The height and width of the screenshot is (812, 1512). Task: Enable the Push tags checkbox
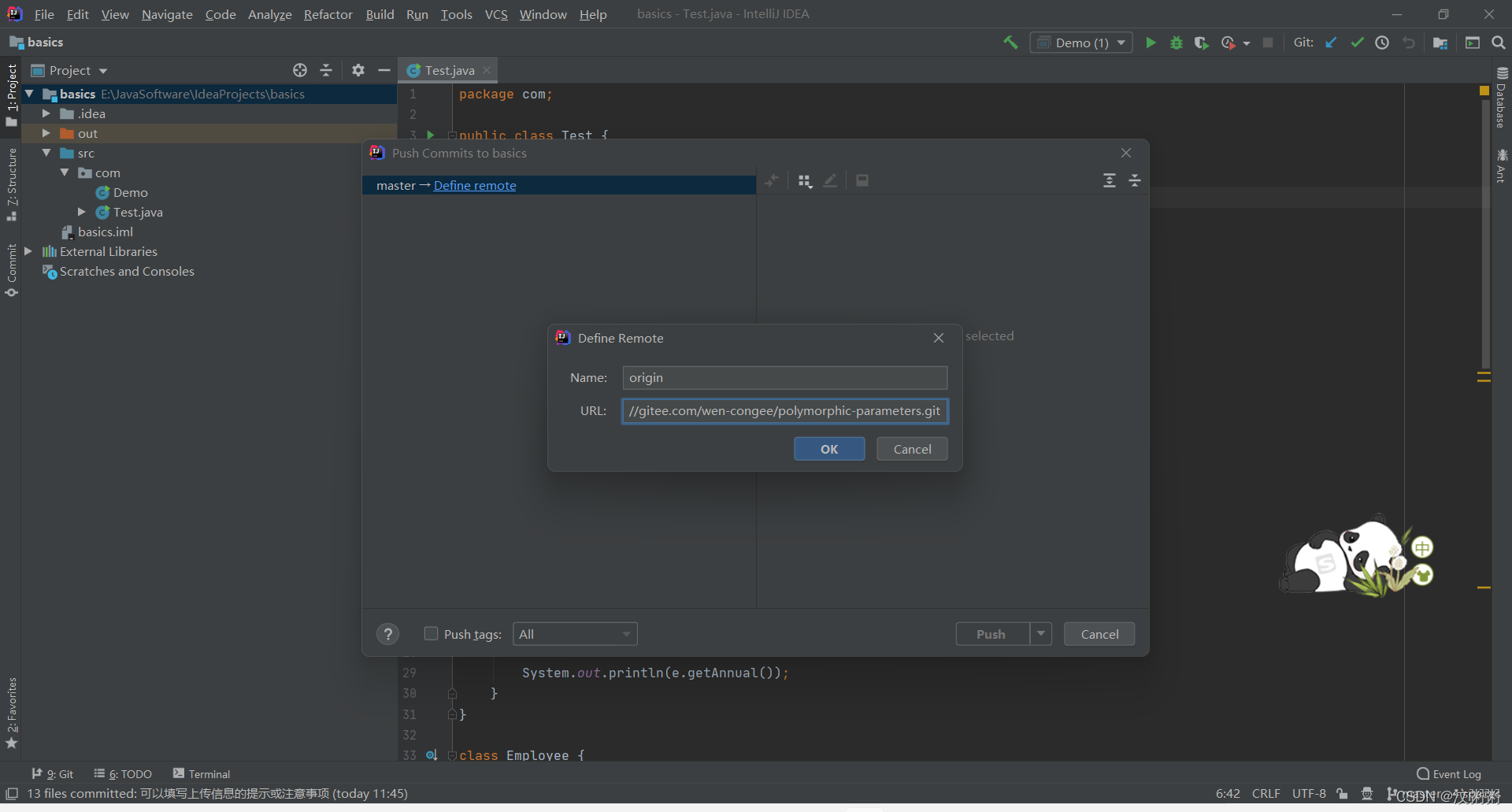pos(431,633)
